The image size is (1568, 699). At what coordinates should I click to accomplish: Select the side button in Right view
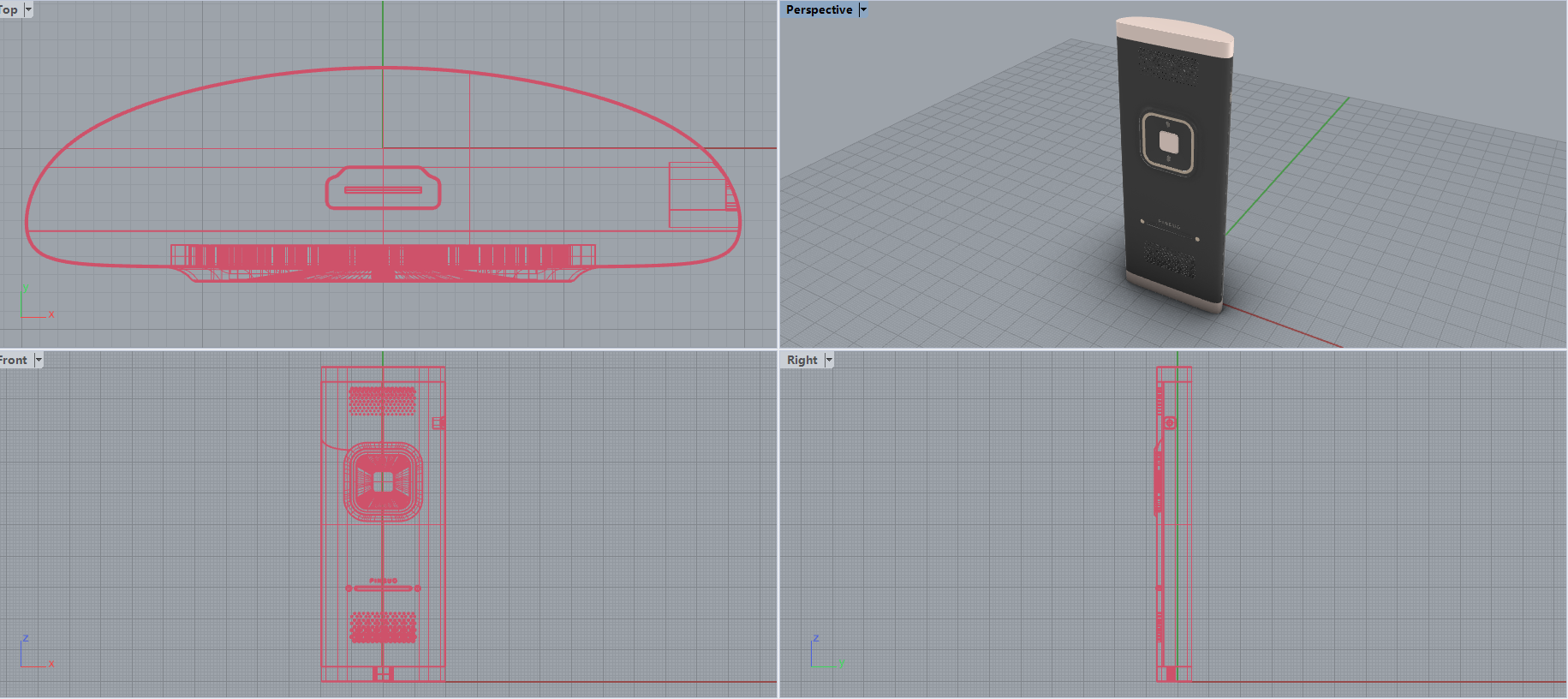(x=1170, y=423)
